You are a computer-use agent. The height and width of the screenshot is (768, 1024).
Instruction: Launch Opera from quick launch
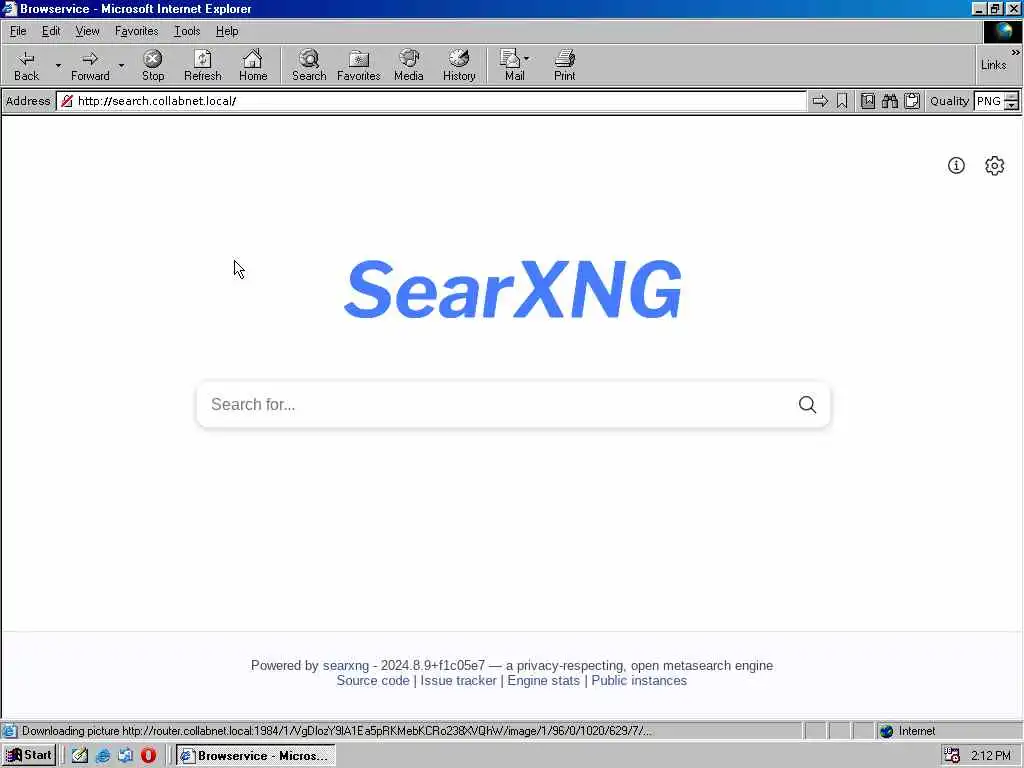click(x=148, y=756)
